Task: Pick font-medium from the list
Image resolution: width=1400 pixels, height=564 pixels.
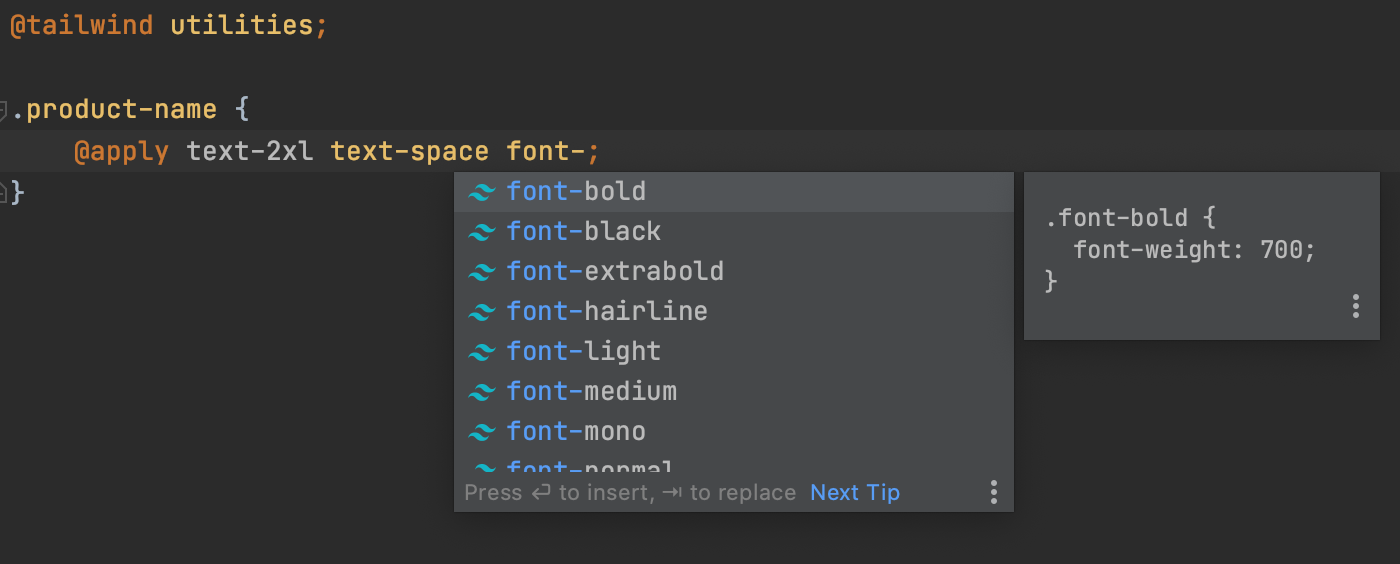Action: pos(592,392)
